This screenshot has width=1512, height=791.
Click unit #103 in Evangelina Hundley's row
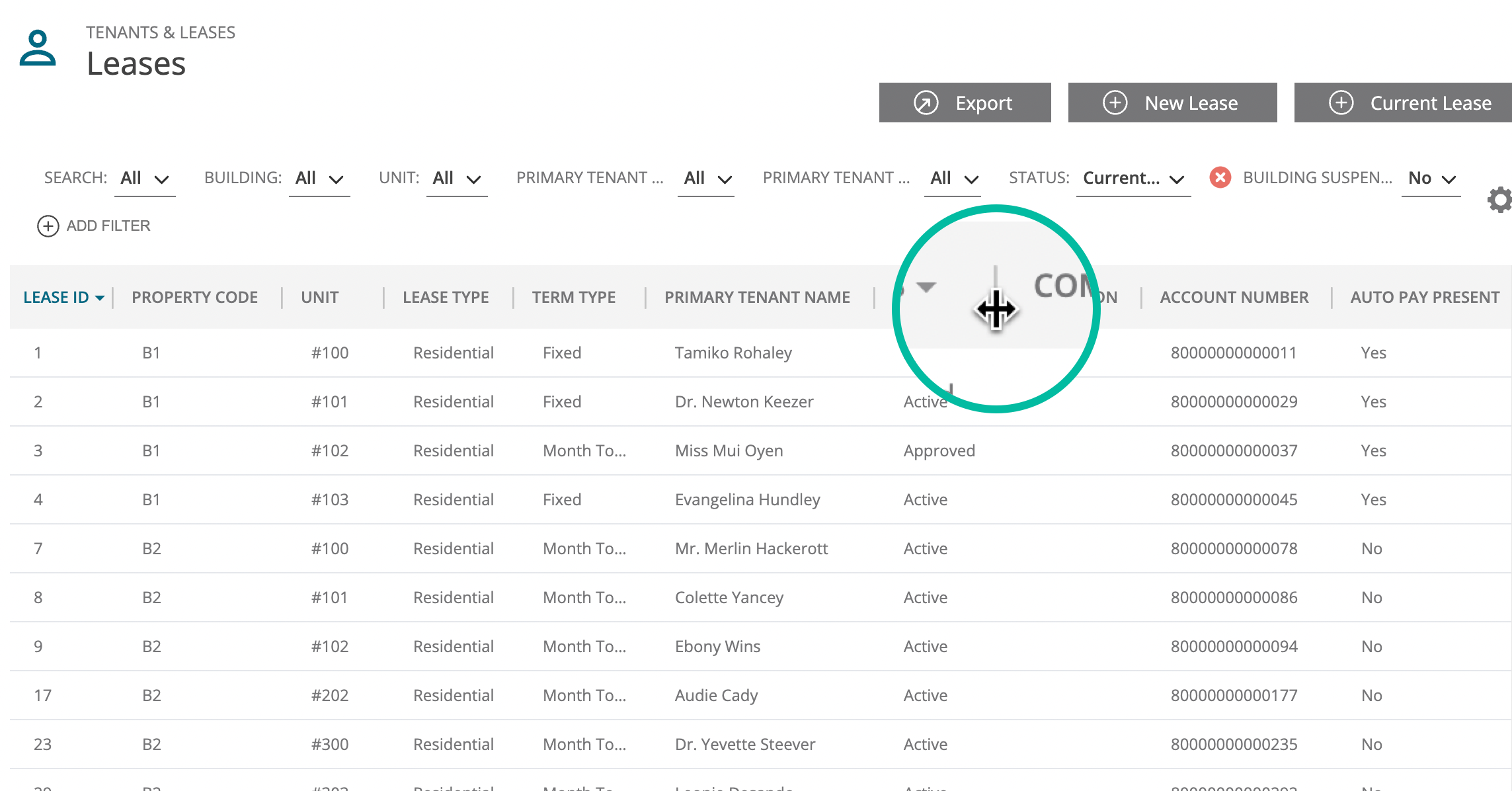point(330,500)
